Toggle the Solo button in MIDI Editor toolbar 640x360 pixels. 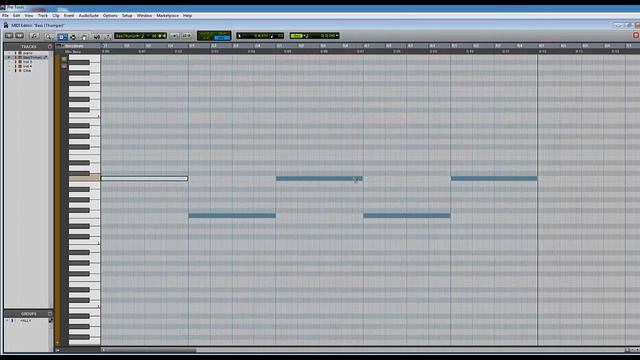tap(9, 36)
